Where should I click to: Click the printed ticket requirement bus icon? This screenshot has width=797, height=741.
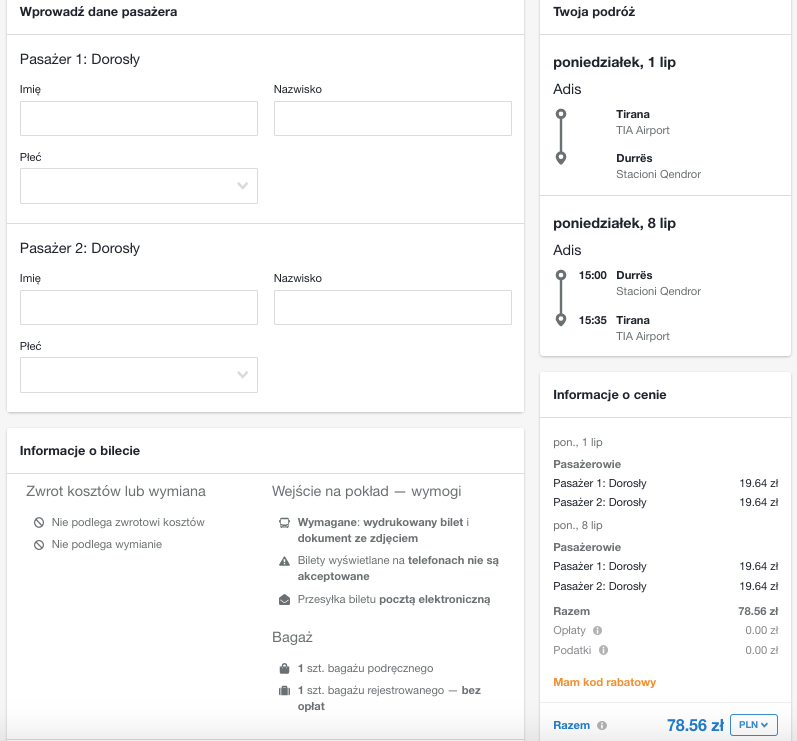click(x=284, y=523)
